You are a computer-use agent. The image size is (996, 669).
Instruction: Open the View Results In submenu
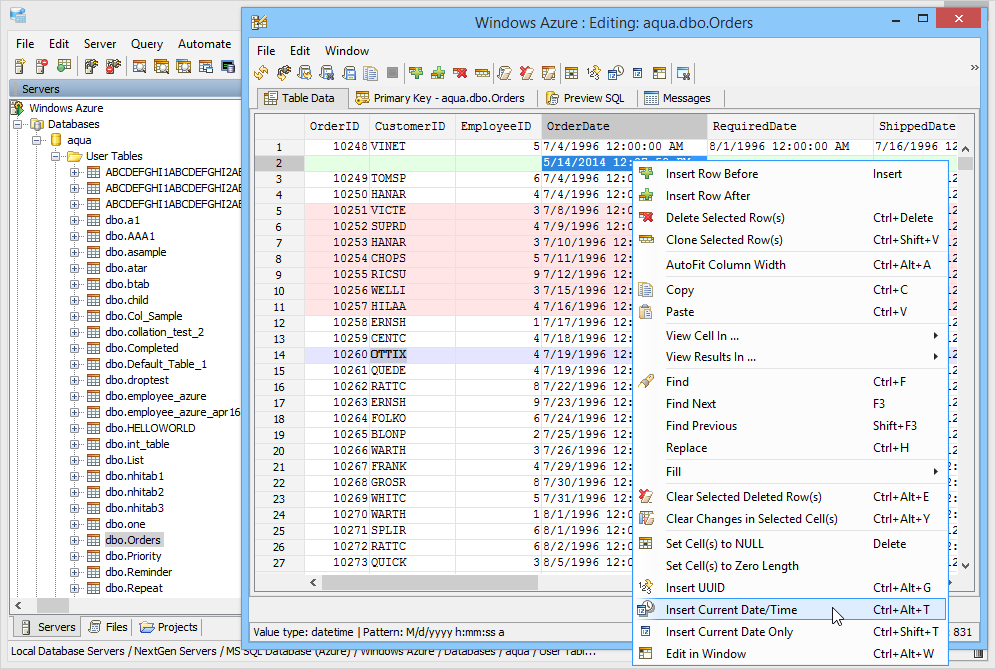click(x=790, y=356)
